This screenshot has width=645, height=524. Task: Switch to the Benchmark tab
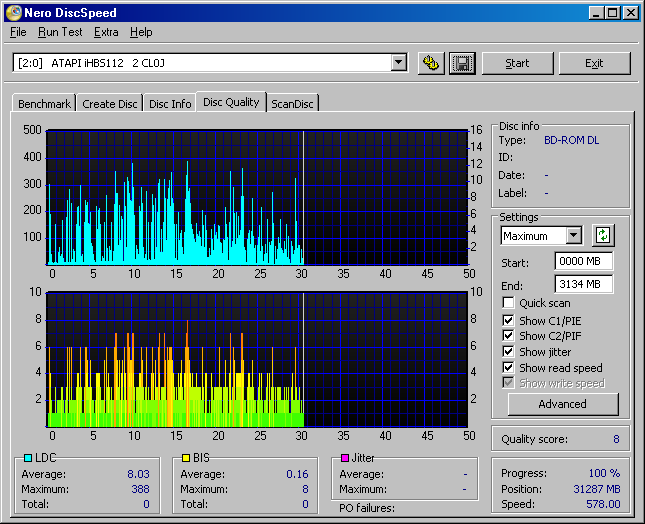tap(44, 104)
